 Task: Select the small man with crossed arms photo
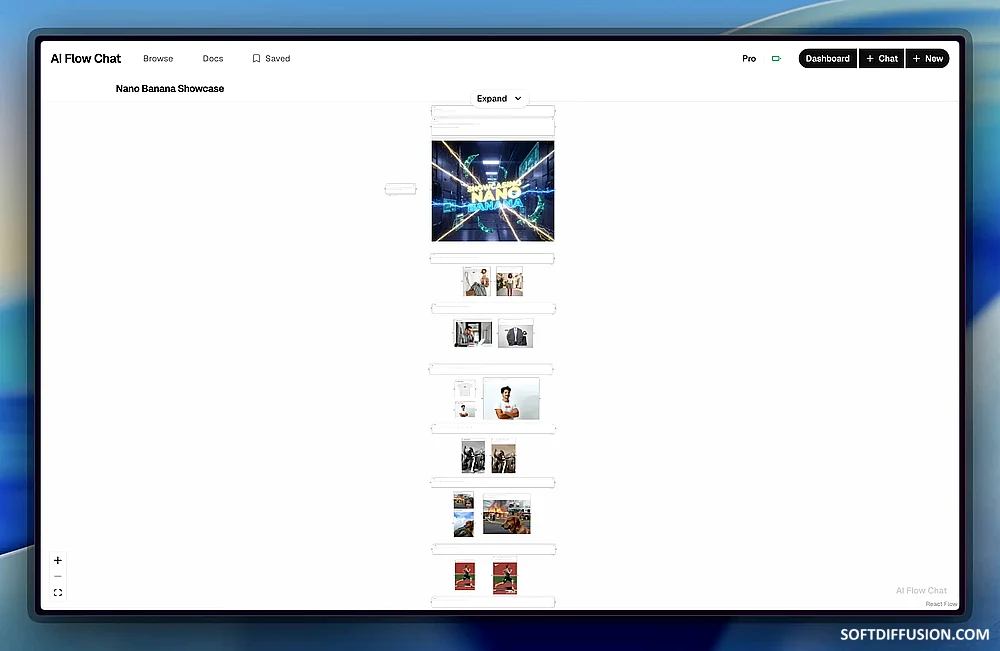coord(465,410)
